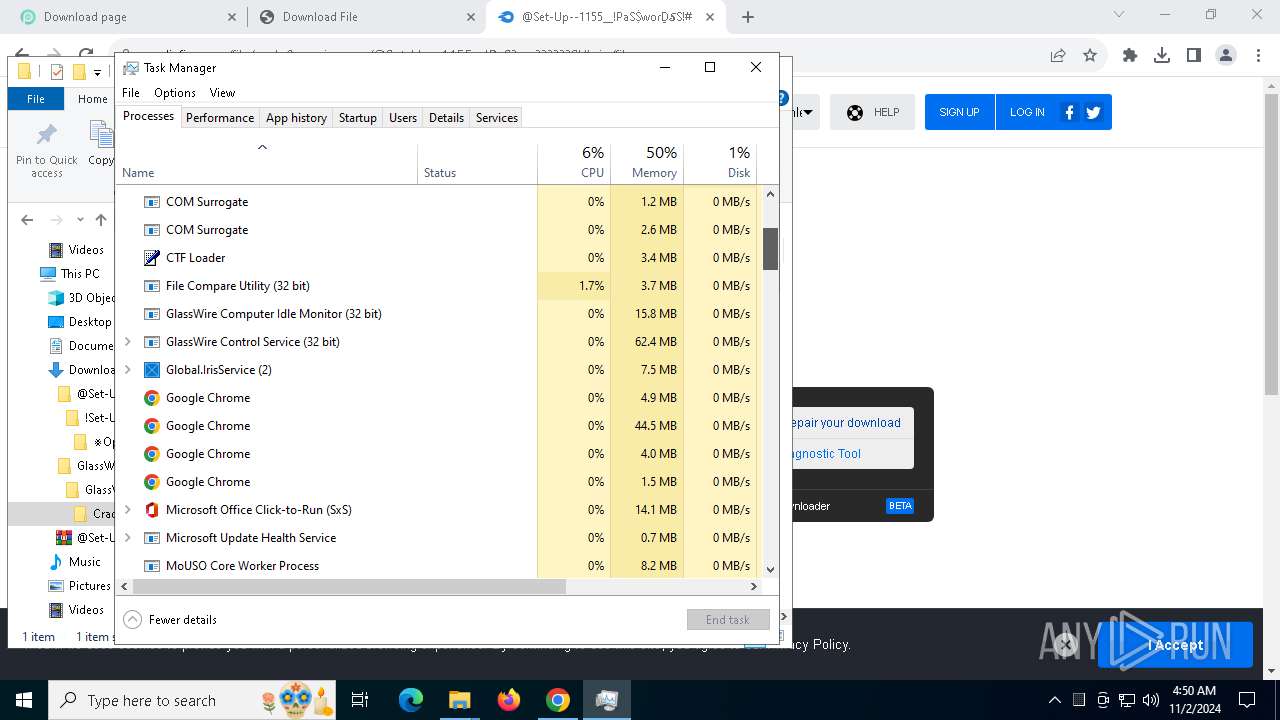Click the End task button
Viewport: 1280px width, 720px height.
click(x=728, y=620)
